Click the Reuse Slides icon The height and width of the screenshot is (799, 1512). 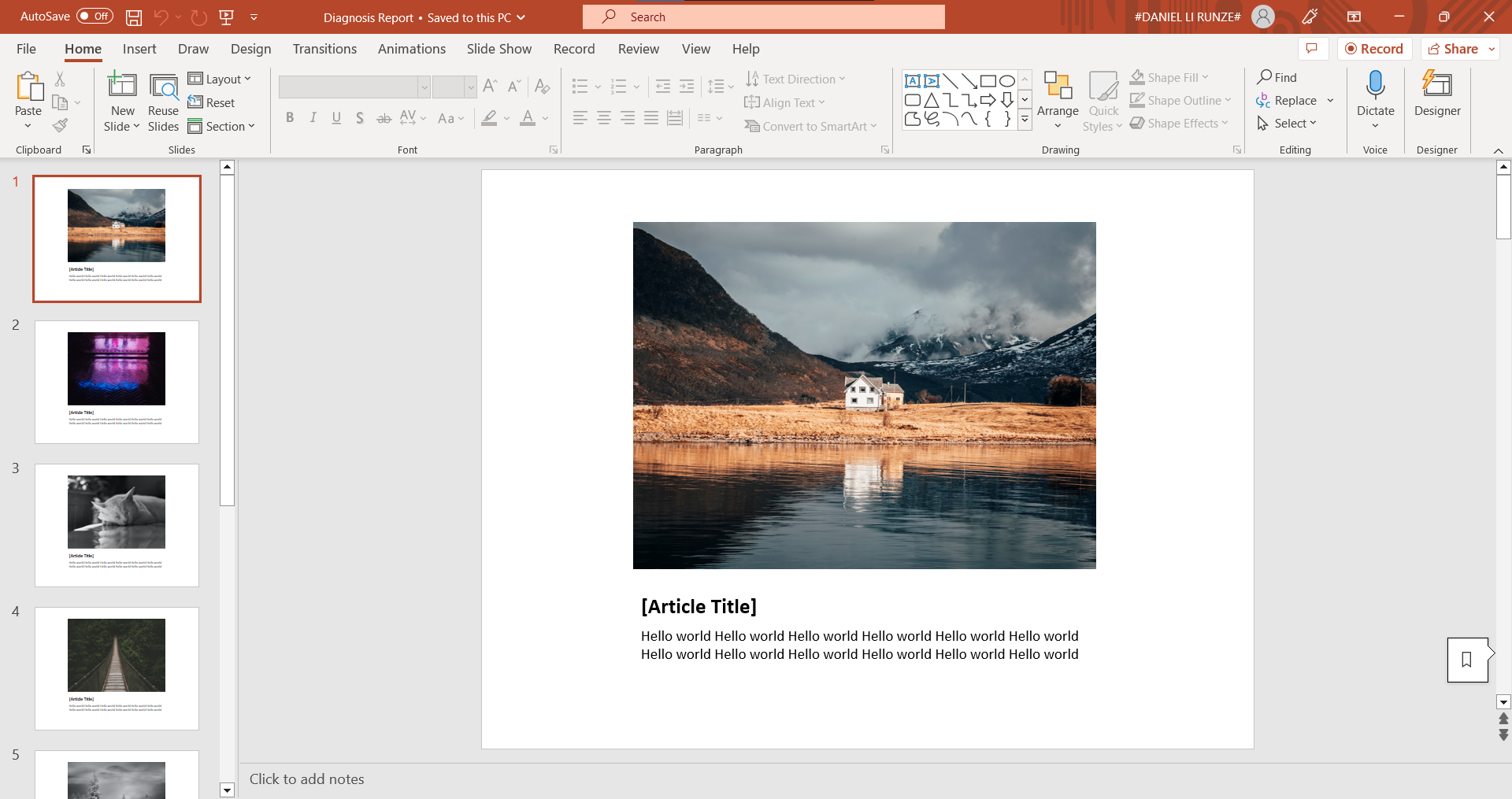pos(163,86)
